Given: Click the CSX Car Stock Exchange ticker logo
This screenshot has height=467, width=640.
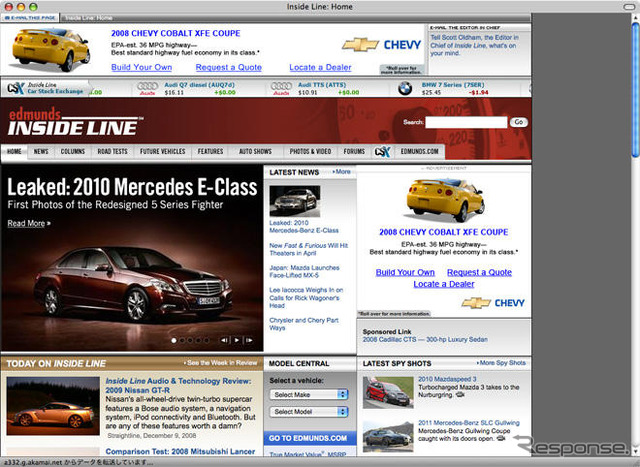Looking at the screenshot, I should tap(46, 88).
